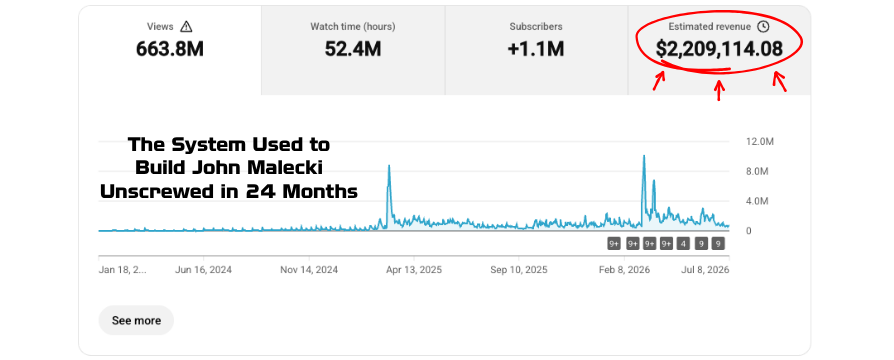Open the '4' video marker badge
The width and height of the screenshot is (894, 360).
point(683,244)
